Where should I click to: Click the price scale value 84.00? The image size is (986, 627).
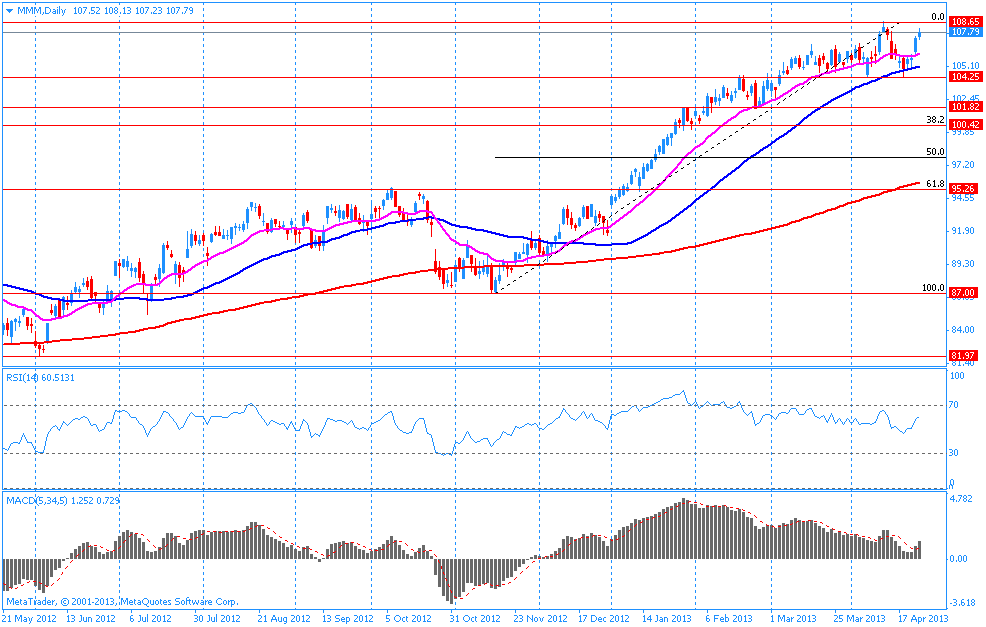point(963,330)
